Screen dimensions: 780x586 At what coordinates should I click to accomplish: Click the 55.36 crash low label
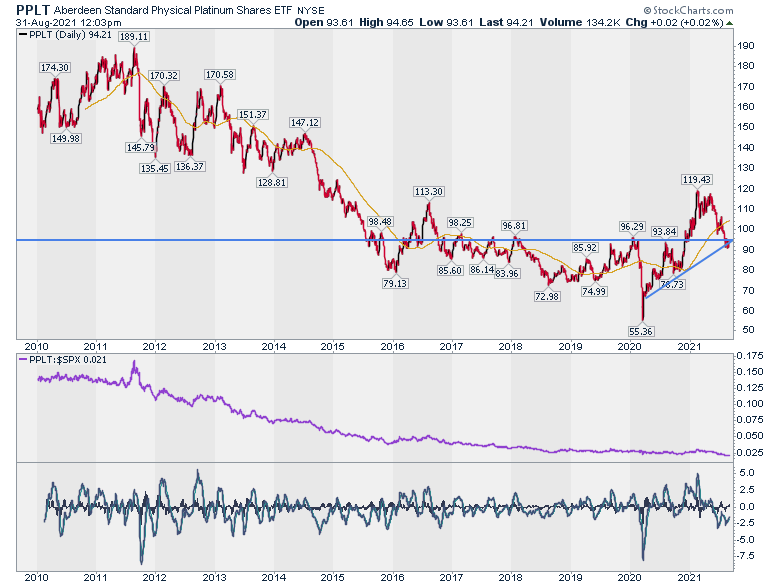[x=641, y=331]
